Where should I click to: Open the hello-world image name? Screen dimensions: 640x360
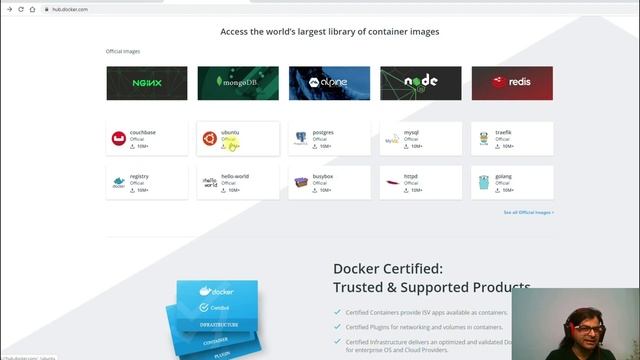coord(235,176)
